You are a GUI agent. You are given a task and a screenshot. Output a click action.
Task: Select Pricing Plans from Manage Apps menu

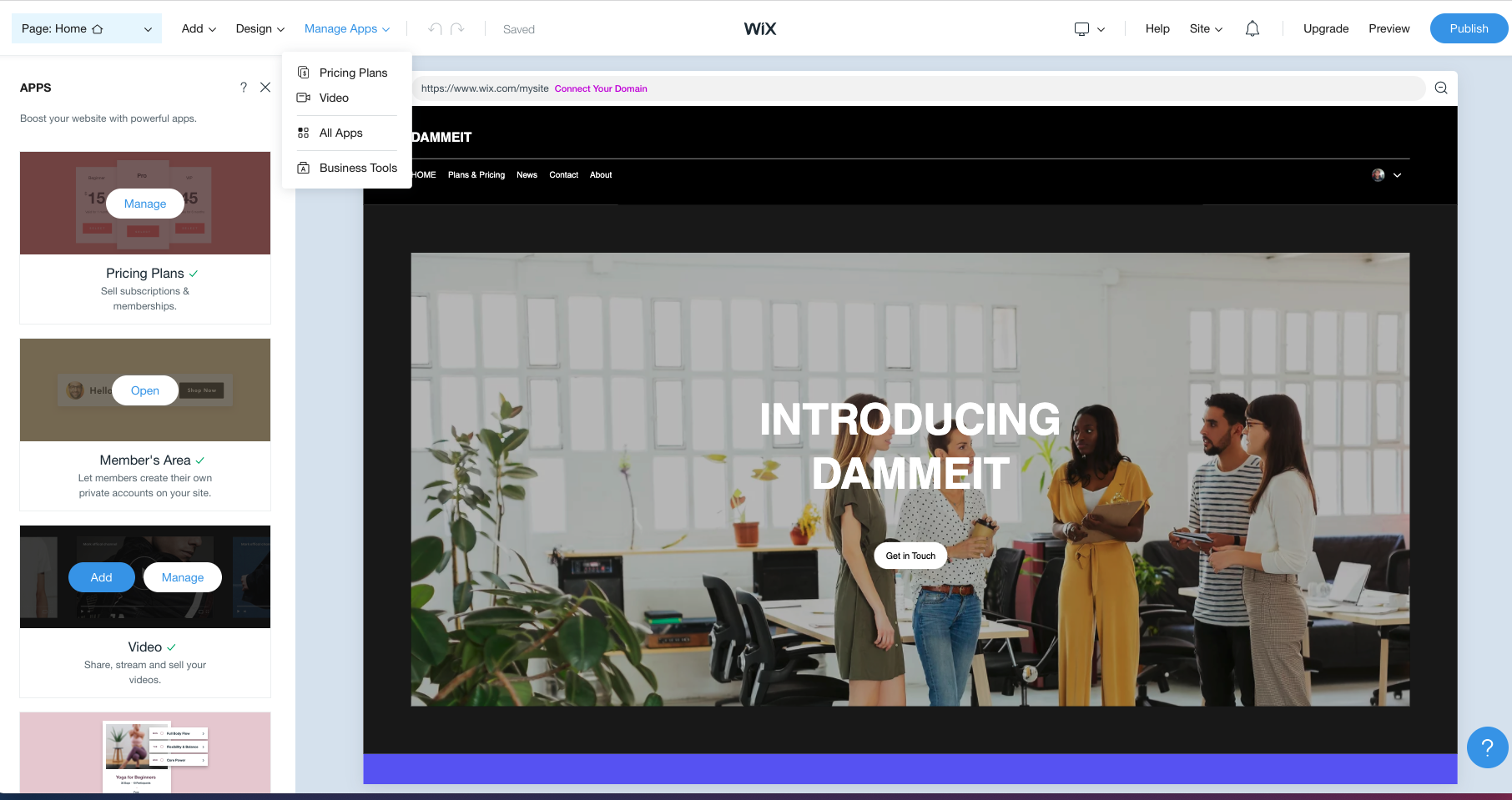click(353, 73)
